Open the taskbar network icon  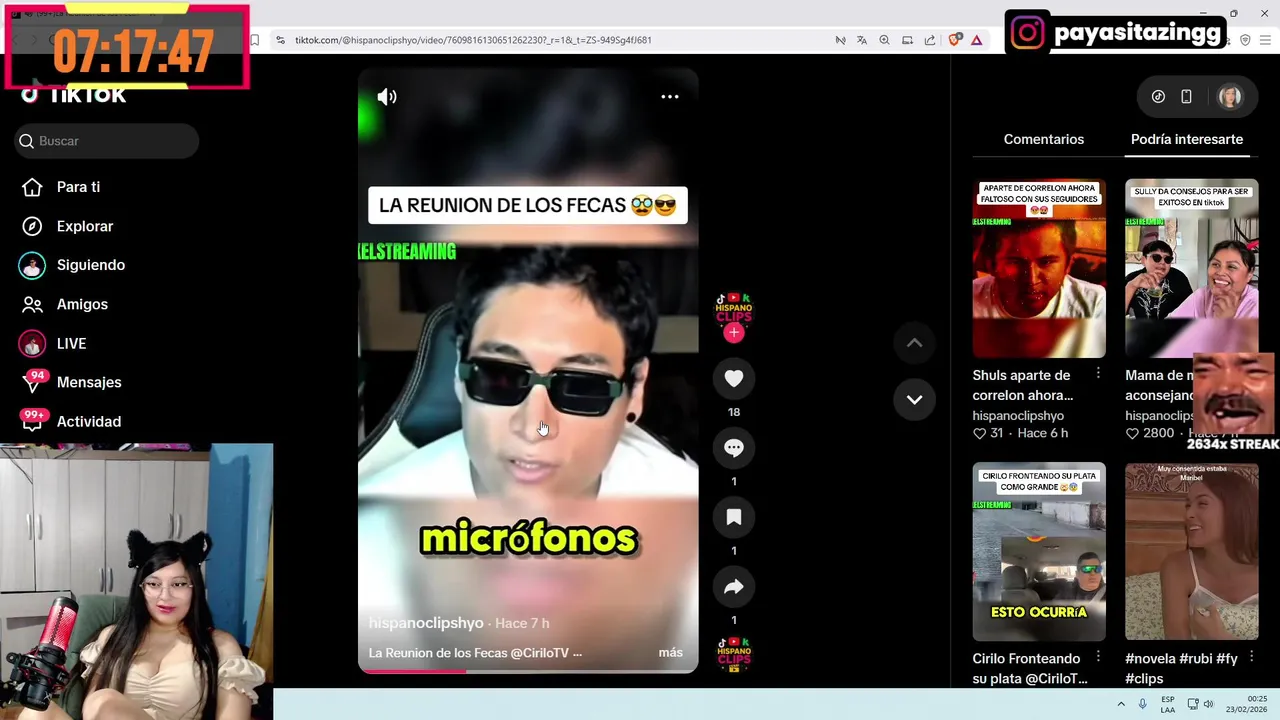(1194, 704)
